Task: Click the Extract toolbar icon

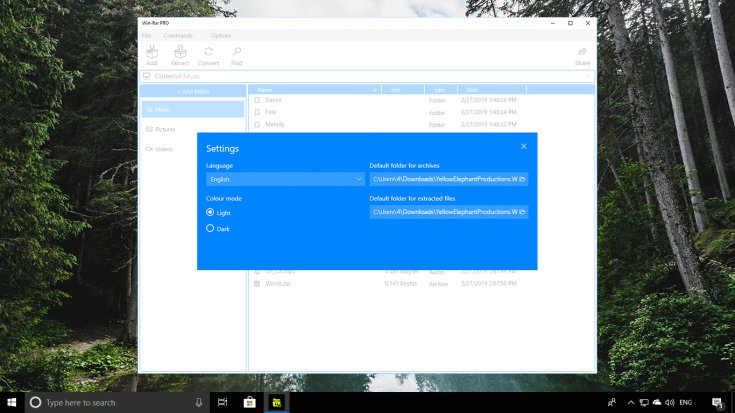Action: pyautogui.click(x=180, y=53)
